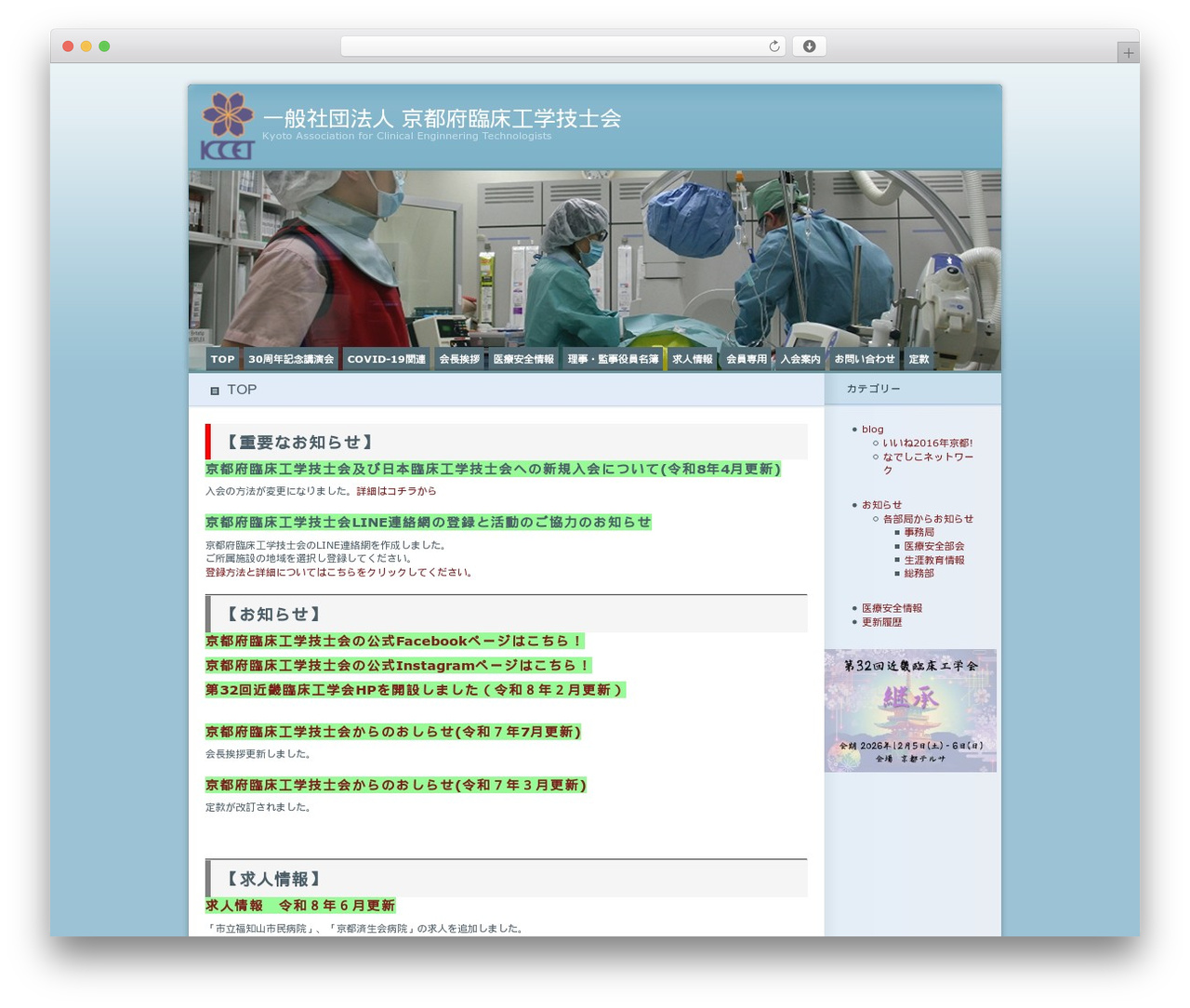The height and width of the screenshot is (1008, 1190).
Task: Open the 30周年記念講演会 menu item
Action: [290, 359]
